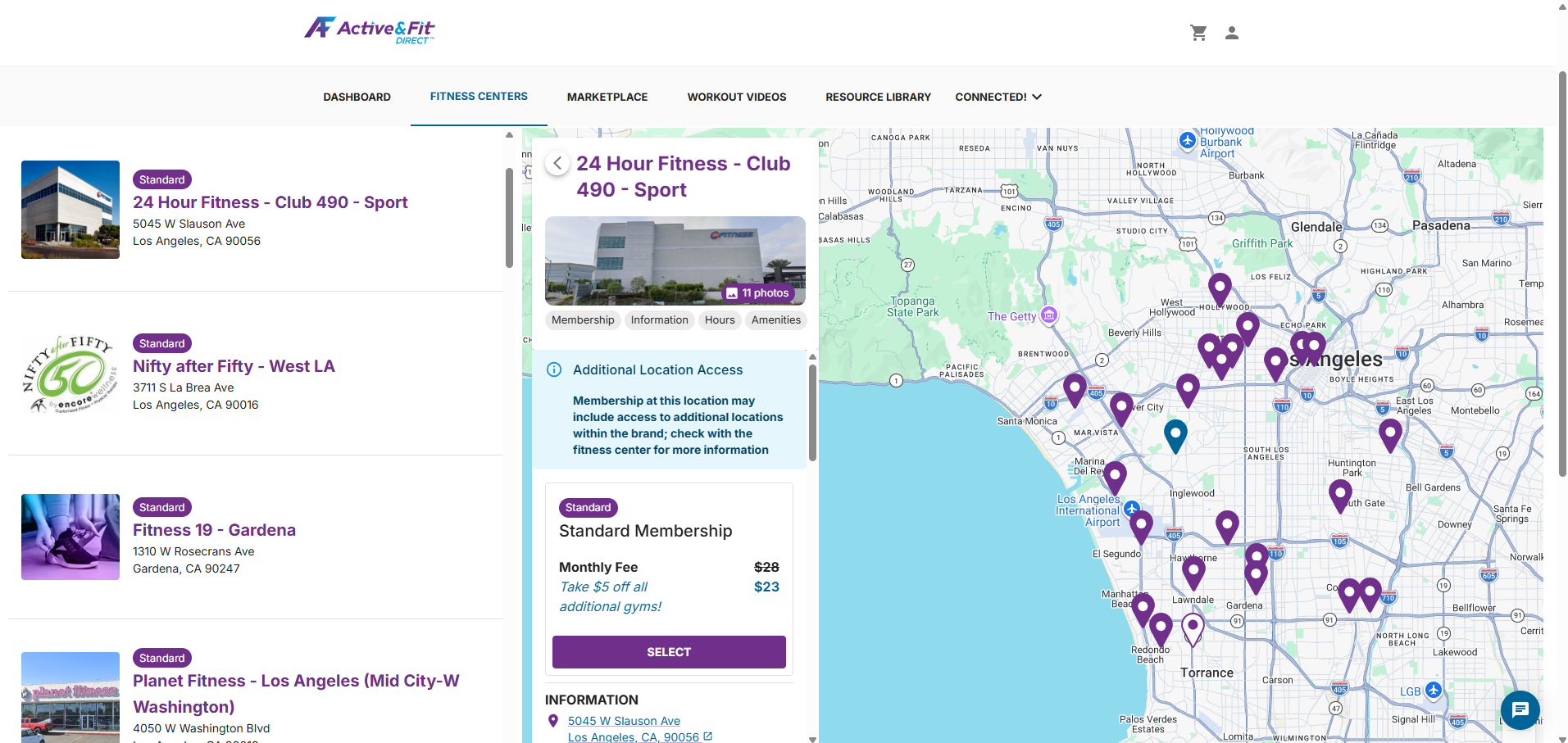Image resolution: width=1568 pixels, height=743 pixels.
Task: Select the map pin near Los Feliz
Action: (1220, 289)
